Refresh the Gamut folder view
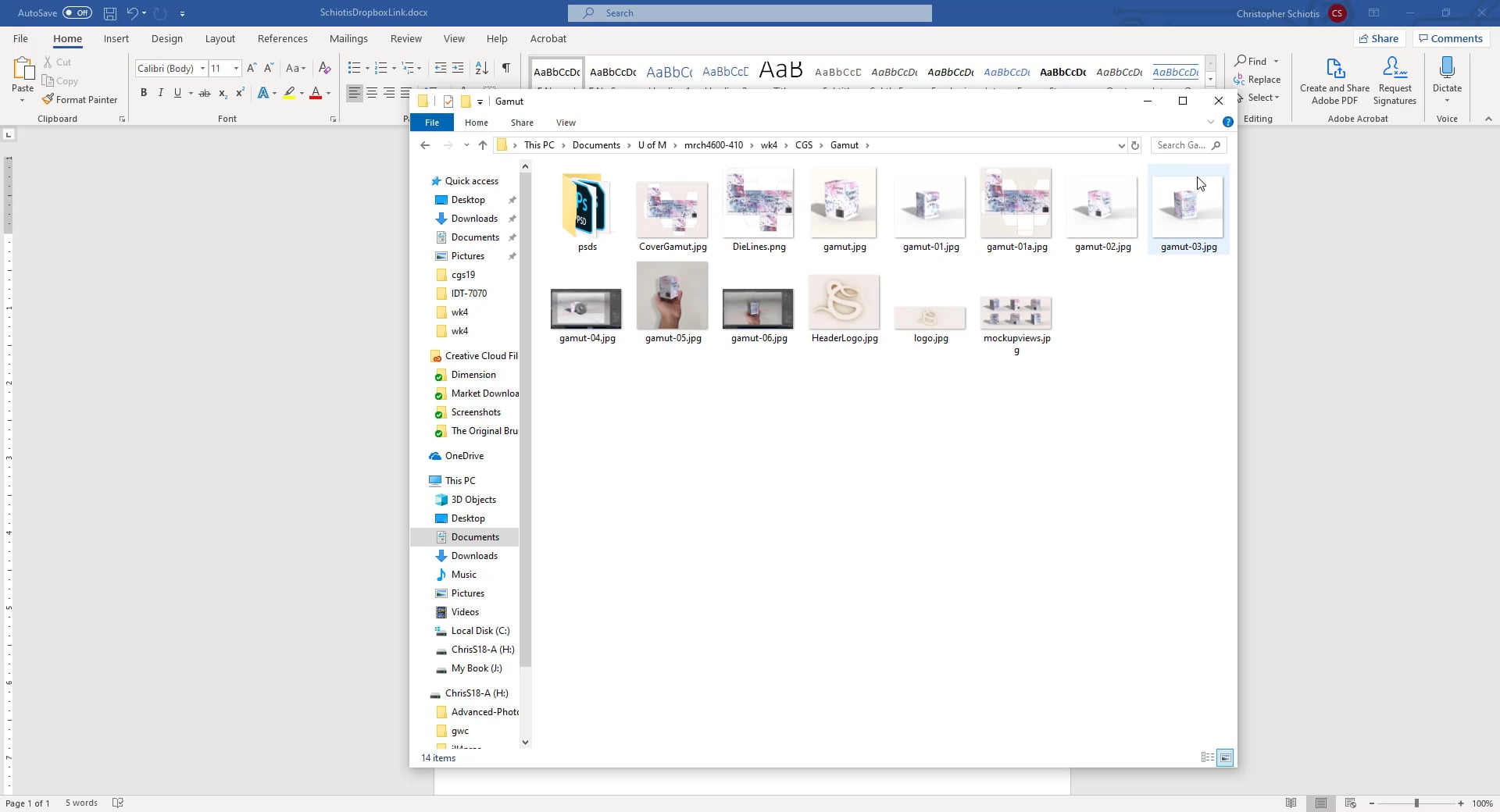Viewport: 1500px width, 812px height. click(x=1135, y=145)
